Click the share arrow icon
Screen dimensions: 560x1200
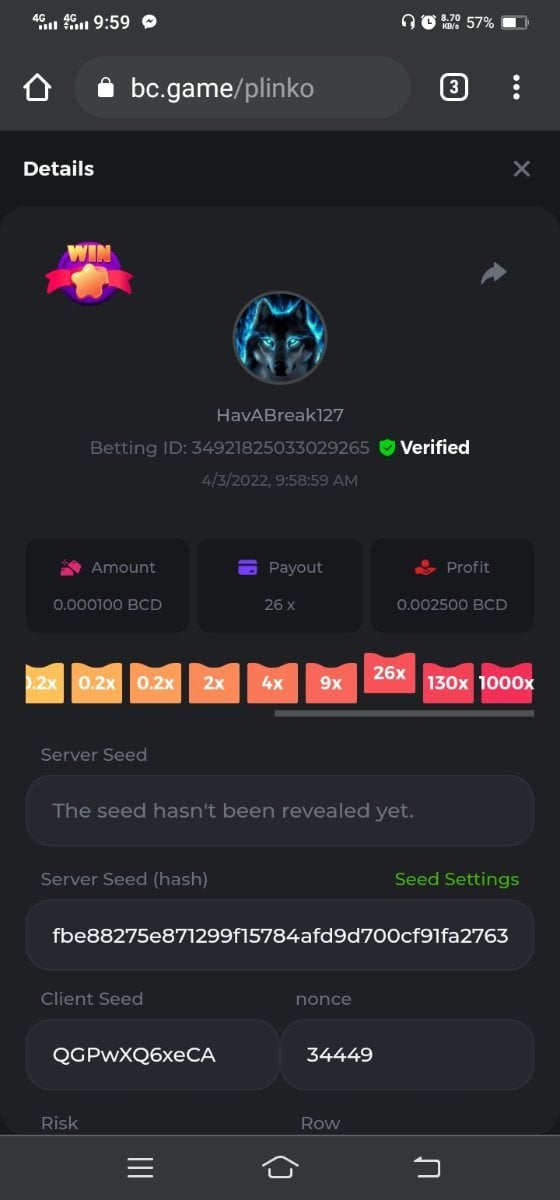pos(493,273)
